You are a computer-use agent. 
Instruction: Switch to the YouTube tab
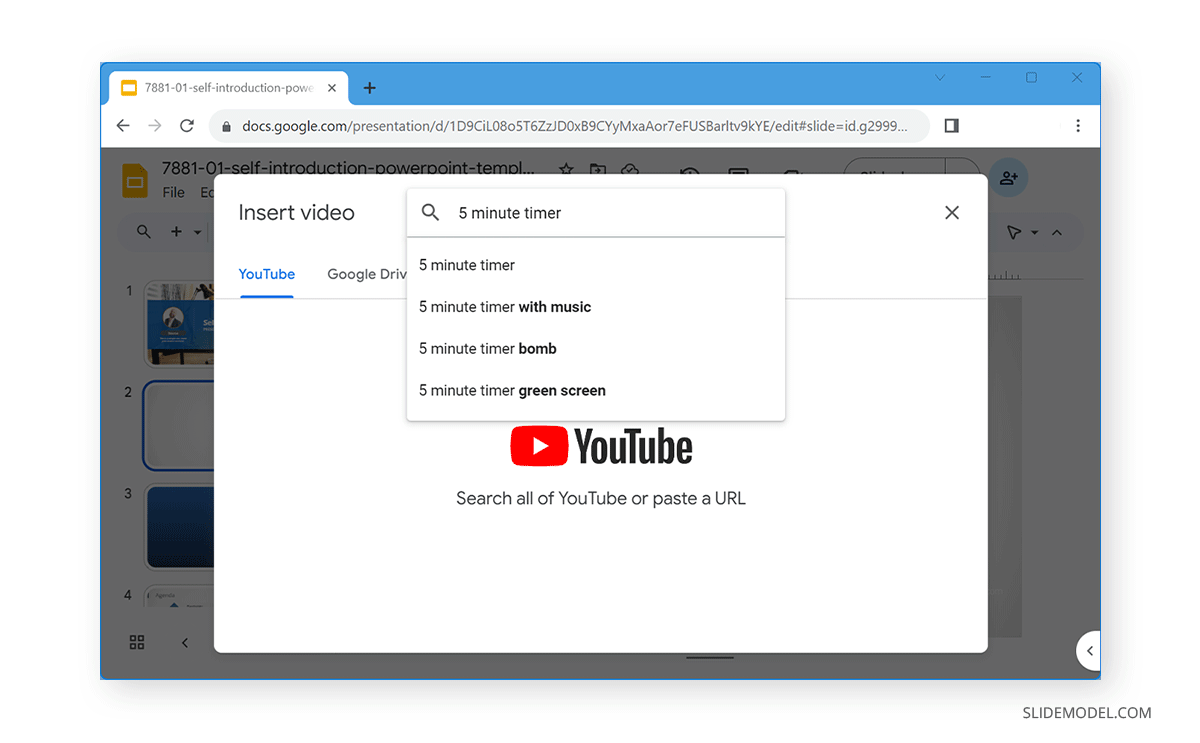pyautogui.click(x=266, y=274)
